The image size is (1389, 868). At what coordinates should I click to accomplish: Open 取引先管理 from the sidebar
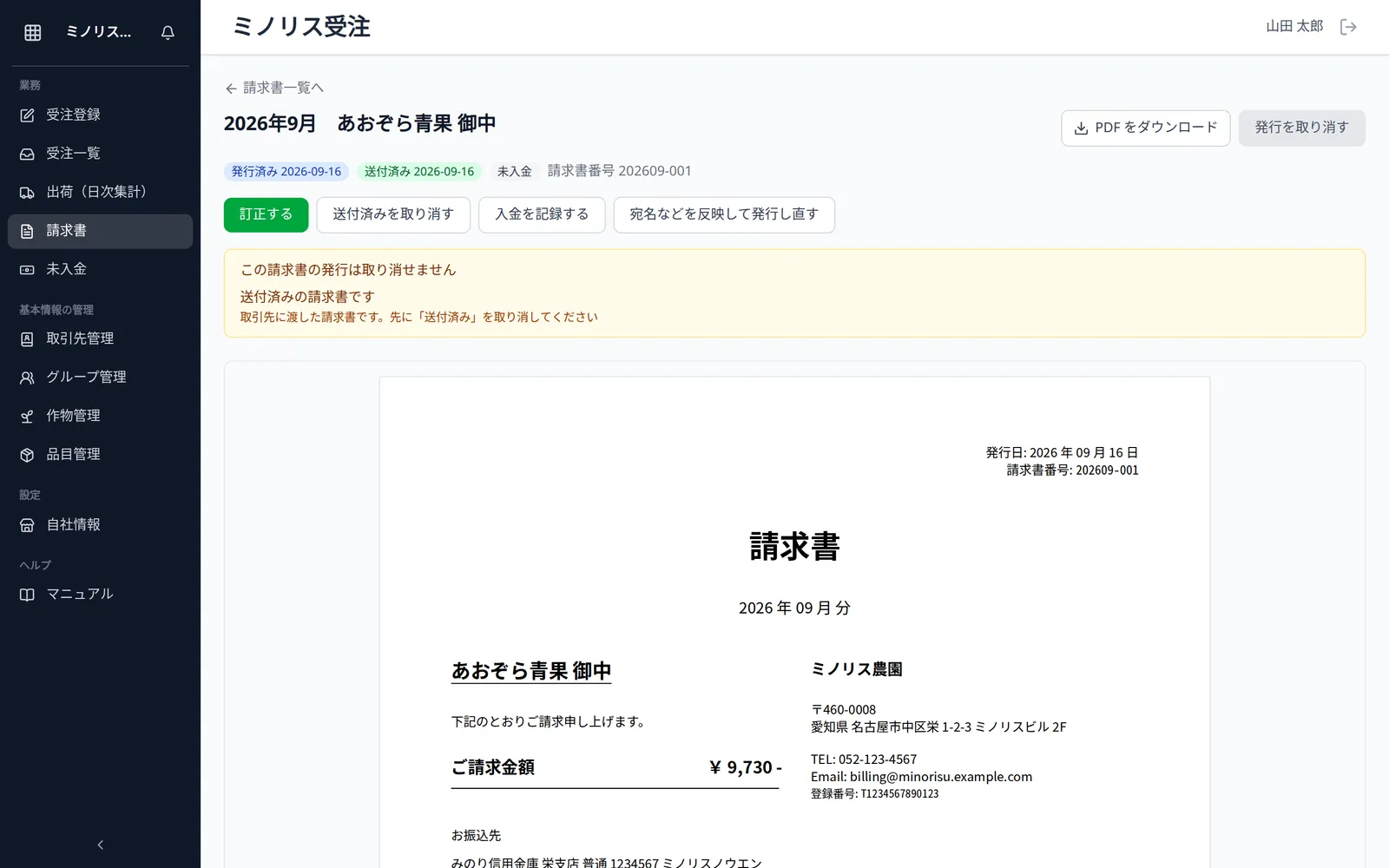coord(101,339)
